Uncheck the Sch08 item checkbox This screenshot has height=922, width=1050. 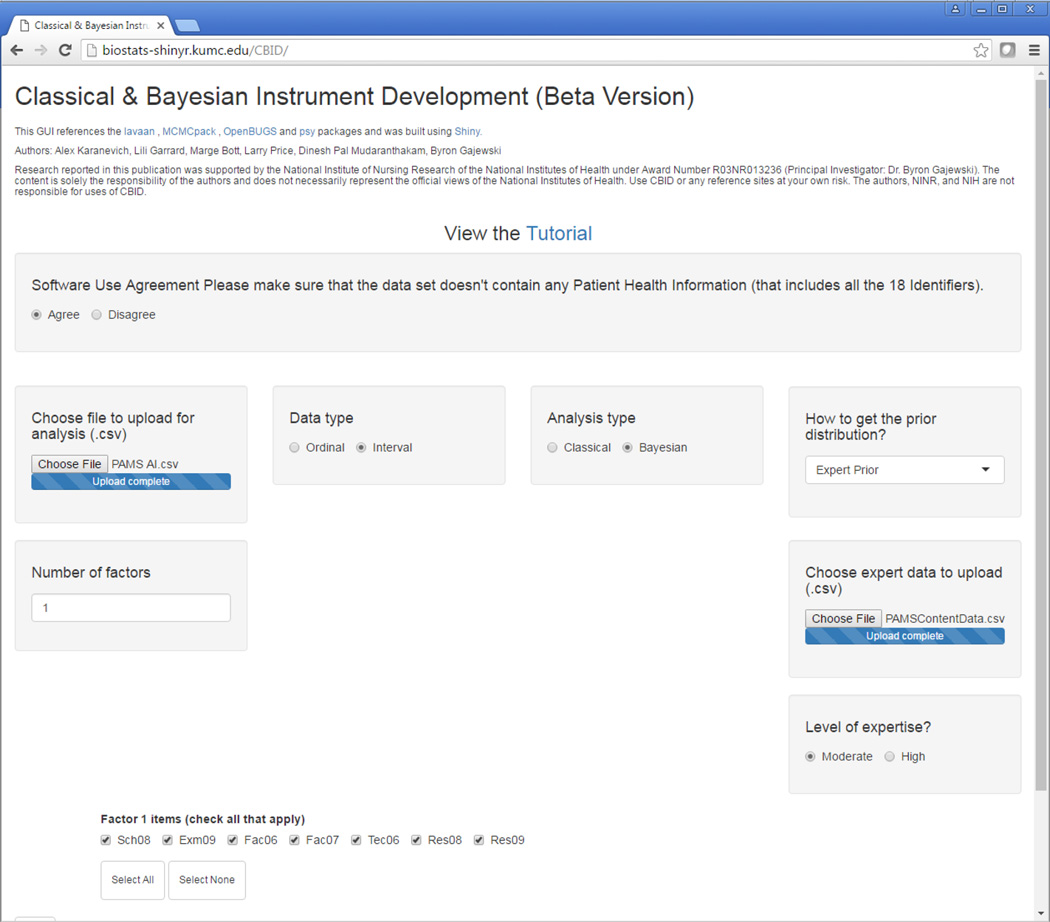[x=107, y=841]
